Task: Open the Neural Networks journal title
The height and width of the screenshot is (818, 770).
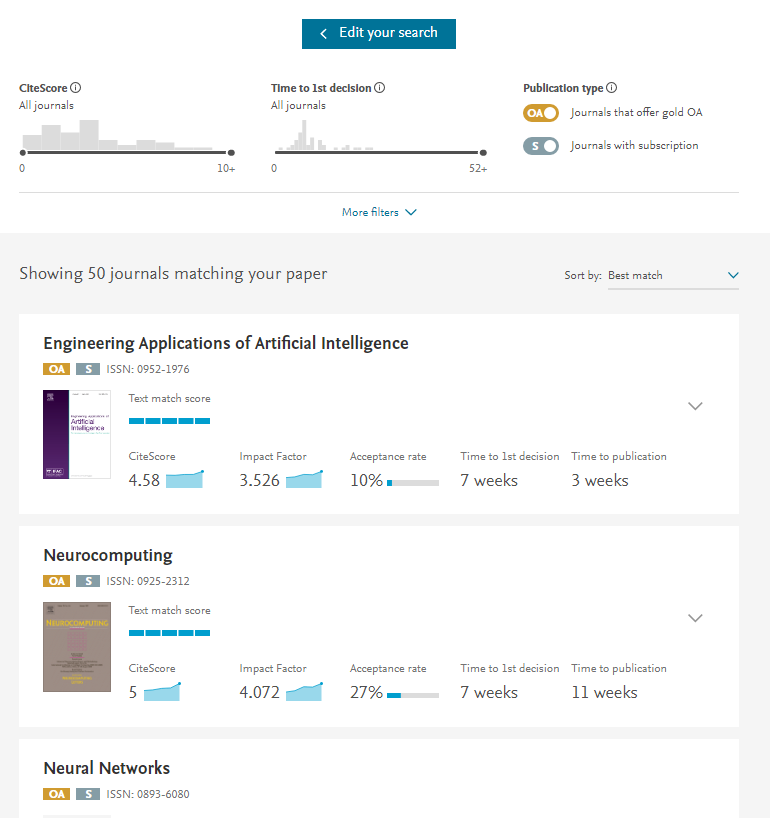Action: point(107,768)
